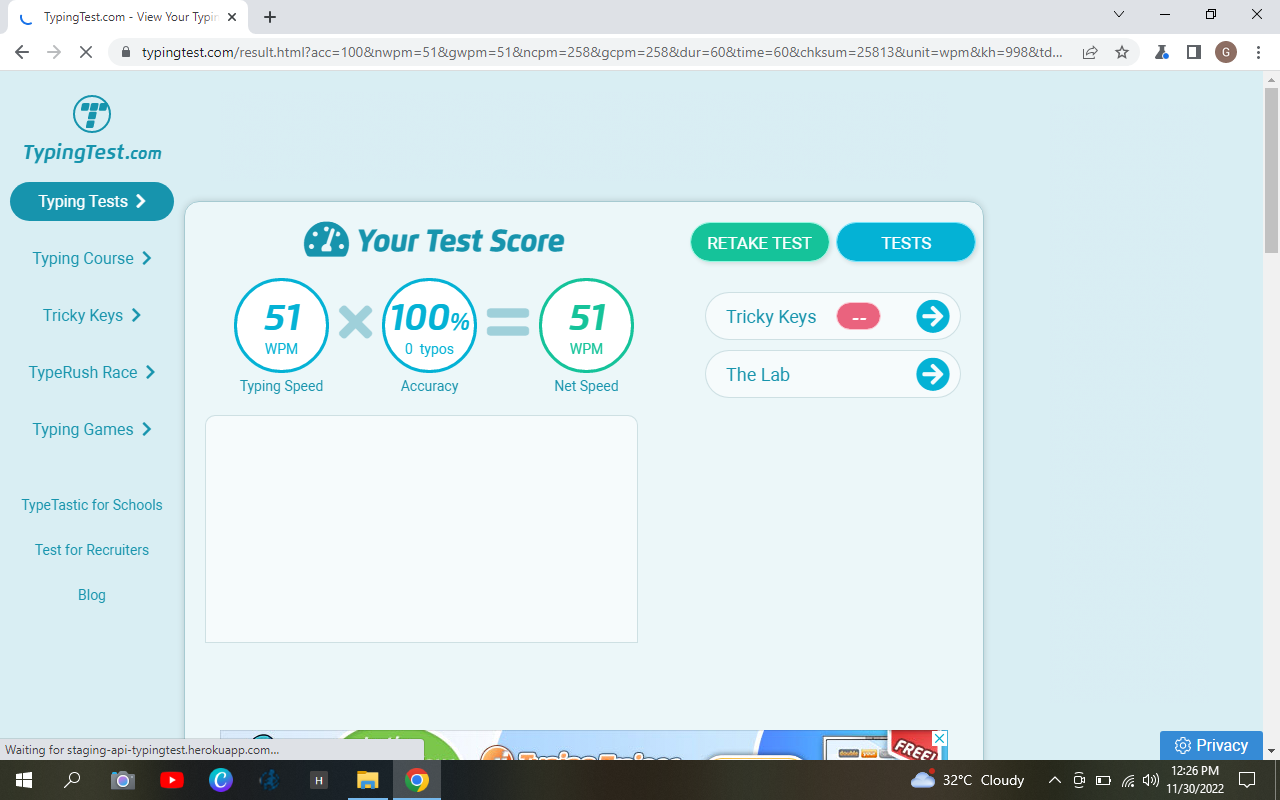Click the "--" badge beside Tricky Keys

pyautogui.click(x=858, y=317)
